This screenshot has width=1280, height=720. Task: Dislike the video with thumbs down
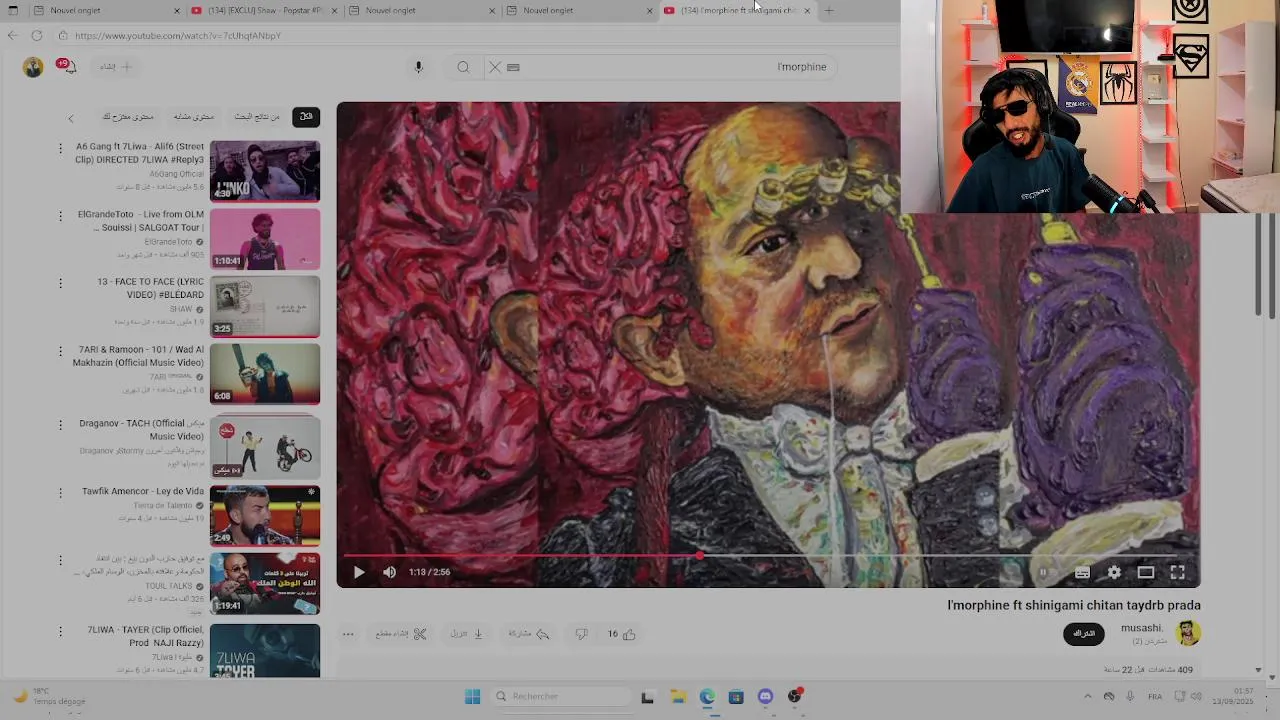coord(581,634)
